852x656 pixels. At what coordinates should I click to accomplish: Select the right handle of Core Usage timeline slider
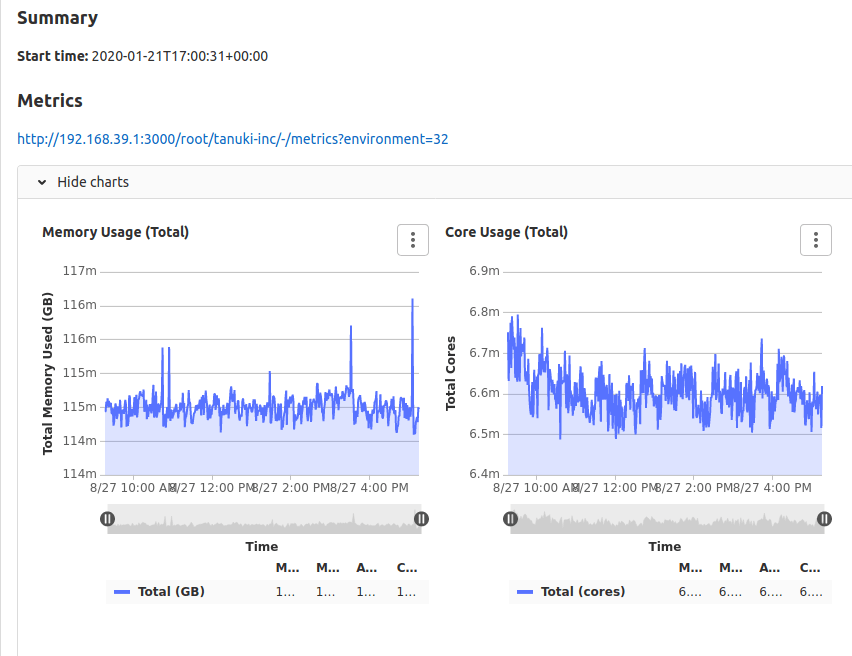[824, 518]
